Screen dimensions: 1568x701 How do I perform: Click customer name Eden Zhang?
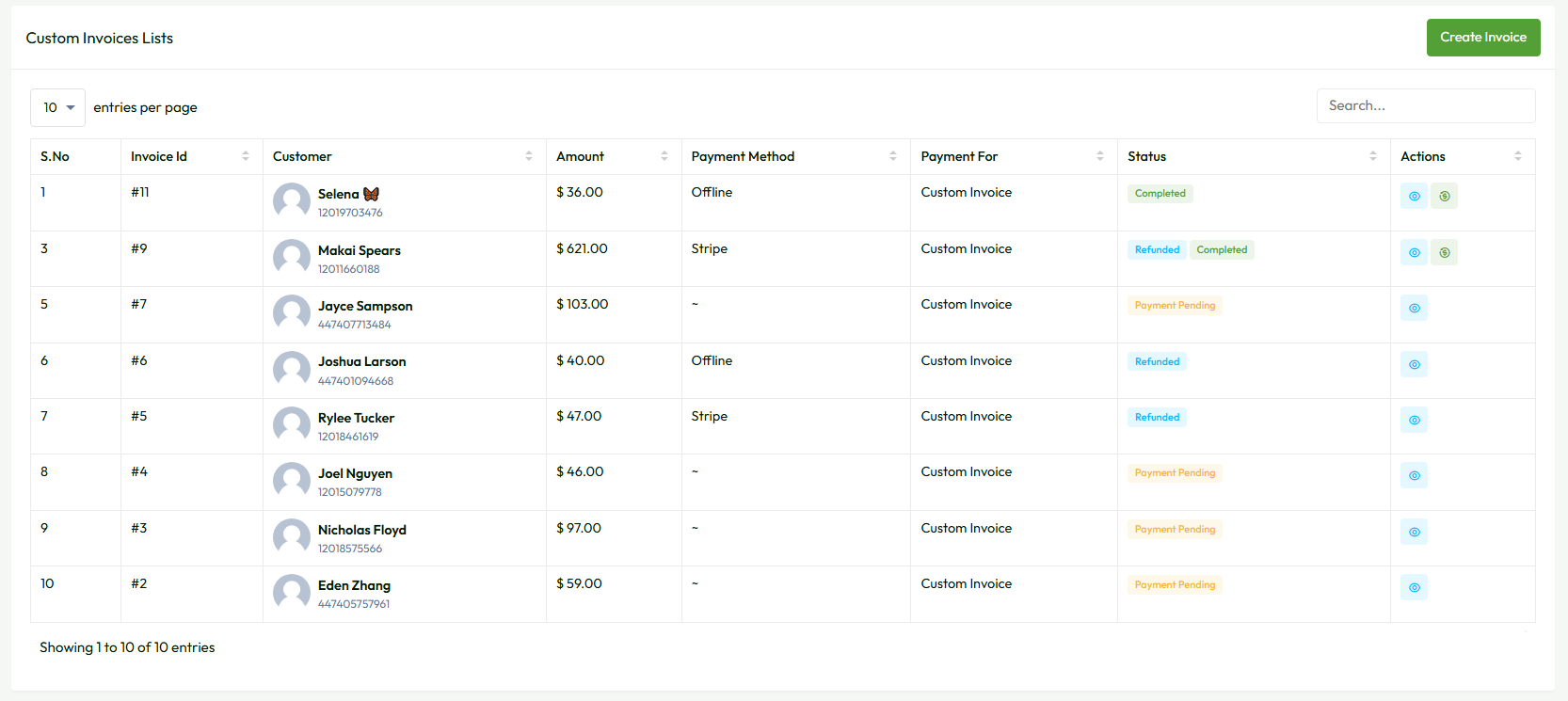[x=354, y=585]
